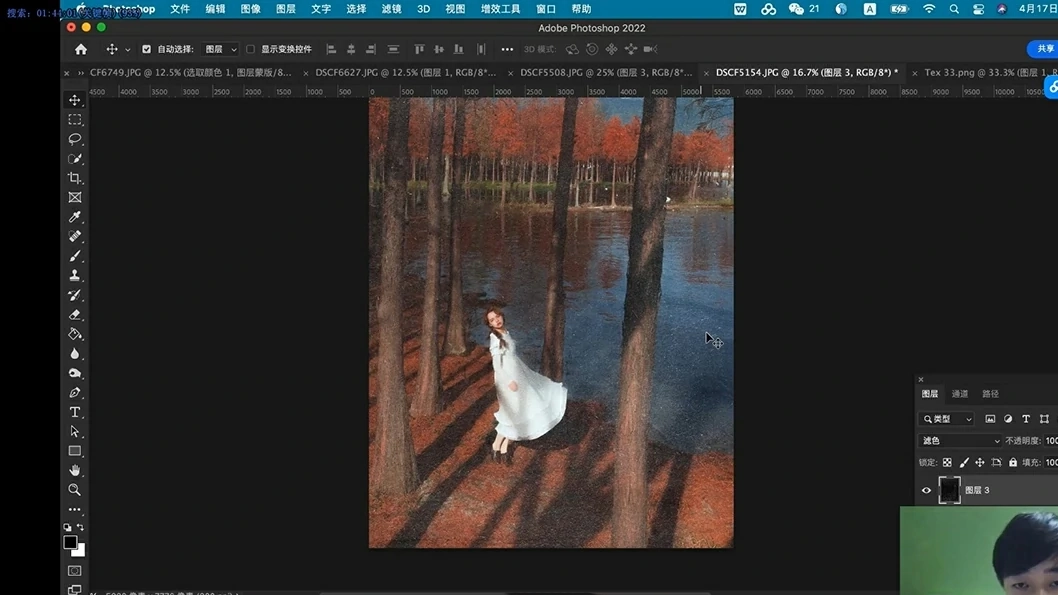This screenshot has height=595, width=1058.
Task: Toggle the shape layer filter
Action: pos(1045,419)
